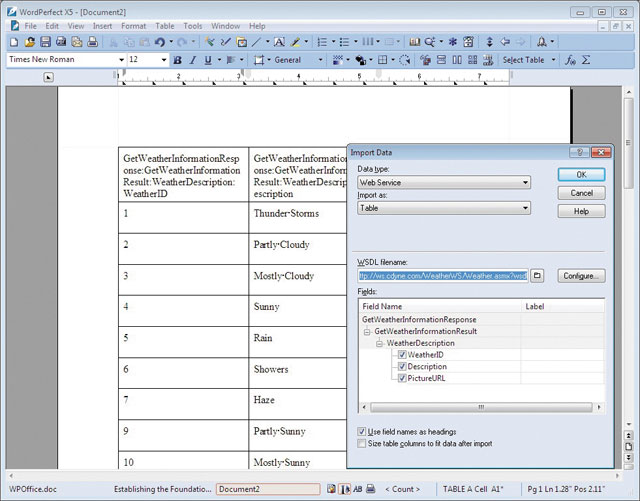Open the Table menu
This screenshot has height=501, width=640.
coord(165,26)
